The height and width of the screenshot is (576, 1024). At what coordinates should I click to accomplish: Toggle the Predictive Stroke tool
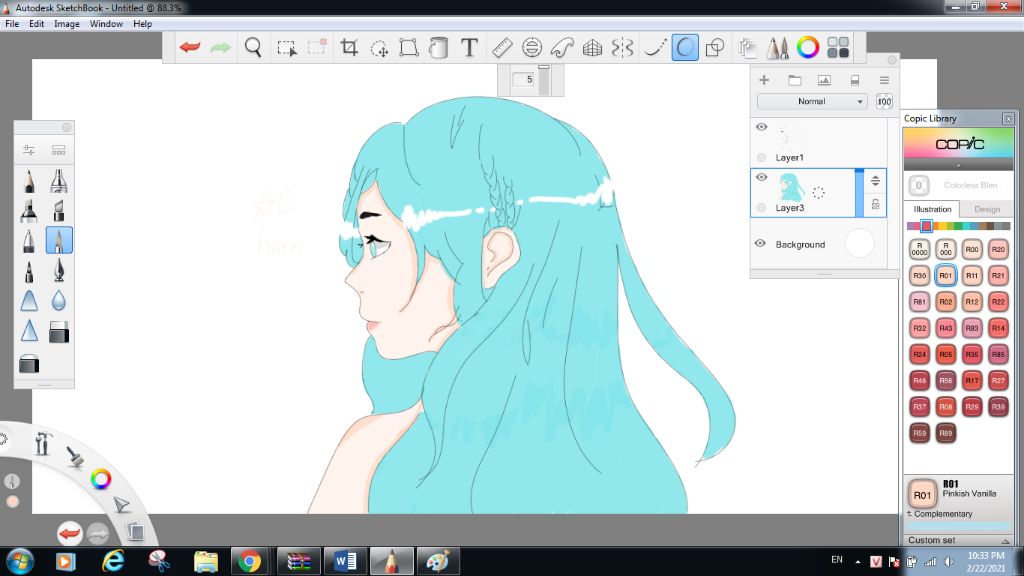click(685, 47)
